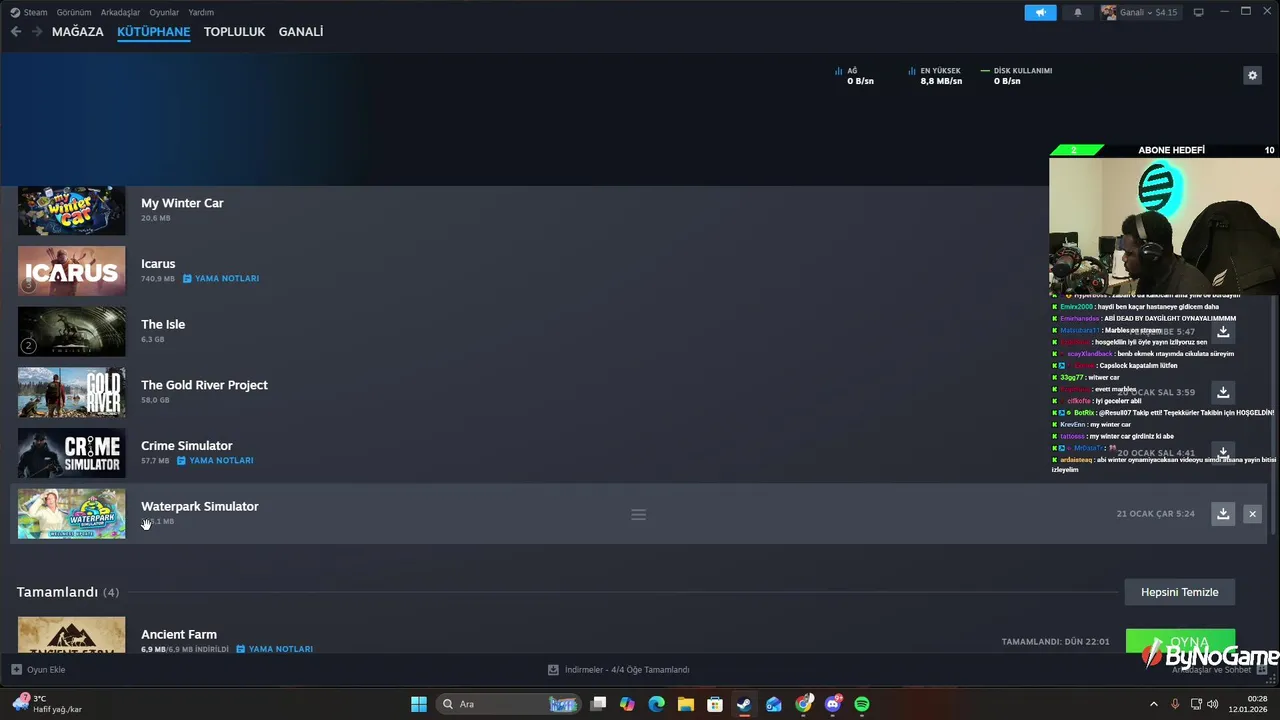The width and height of the screenshot is (1280, 720).
Task: Open the İndirmeler status bar entry
Action: [619, 670]
